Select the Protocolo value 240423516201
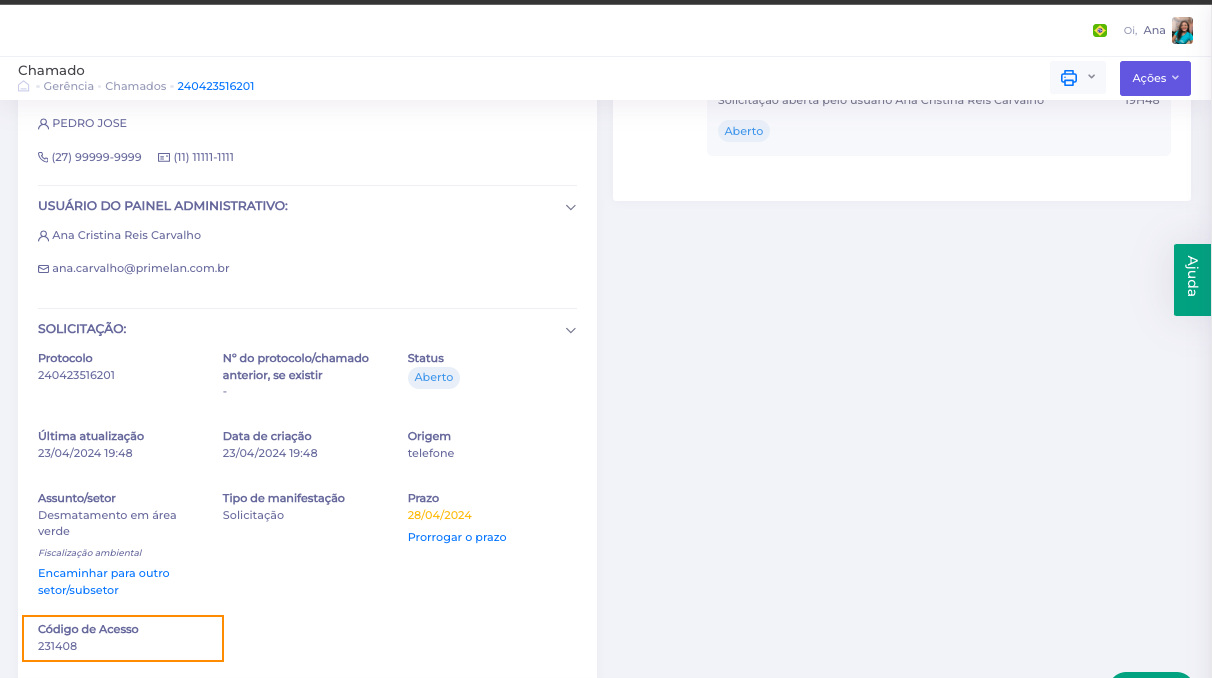Image resolution: width=1212 pixels, height=678 pixels. [76, 375]
